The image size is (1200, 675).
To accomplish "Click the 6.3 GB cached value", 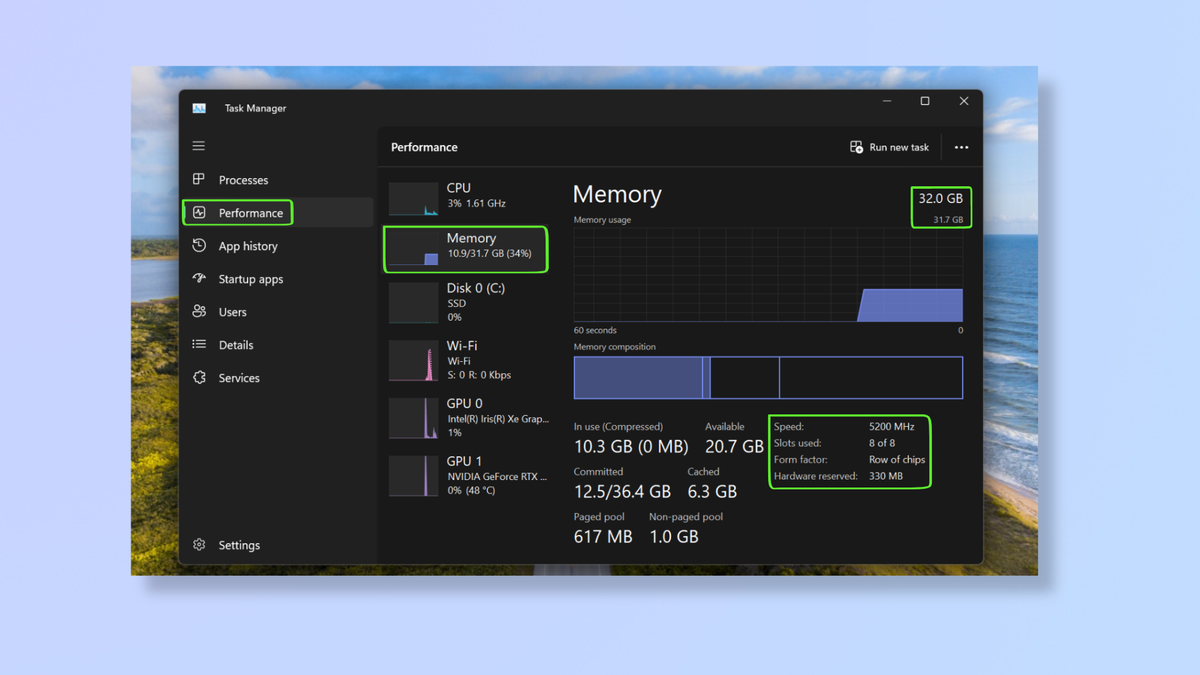I will click(x=712, y=492).
